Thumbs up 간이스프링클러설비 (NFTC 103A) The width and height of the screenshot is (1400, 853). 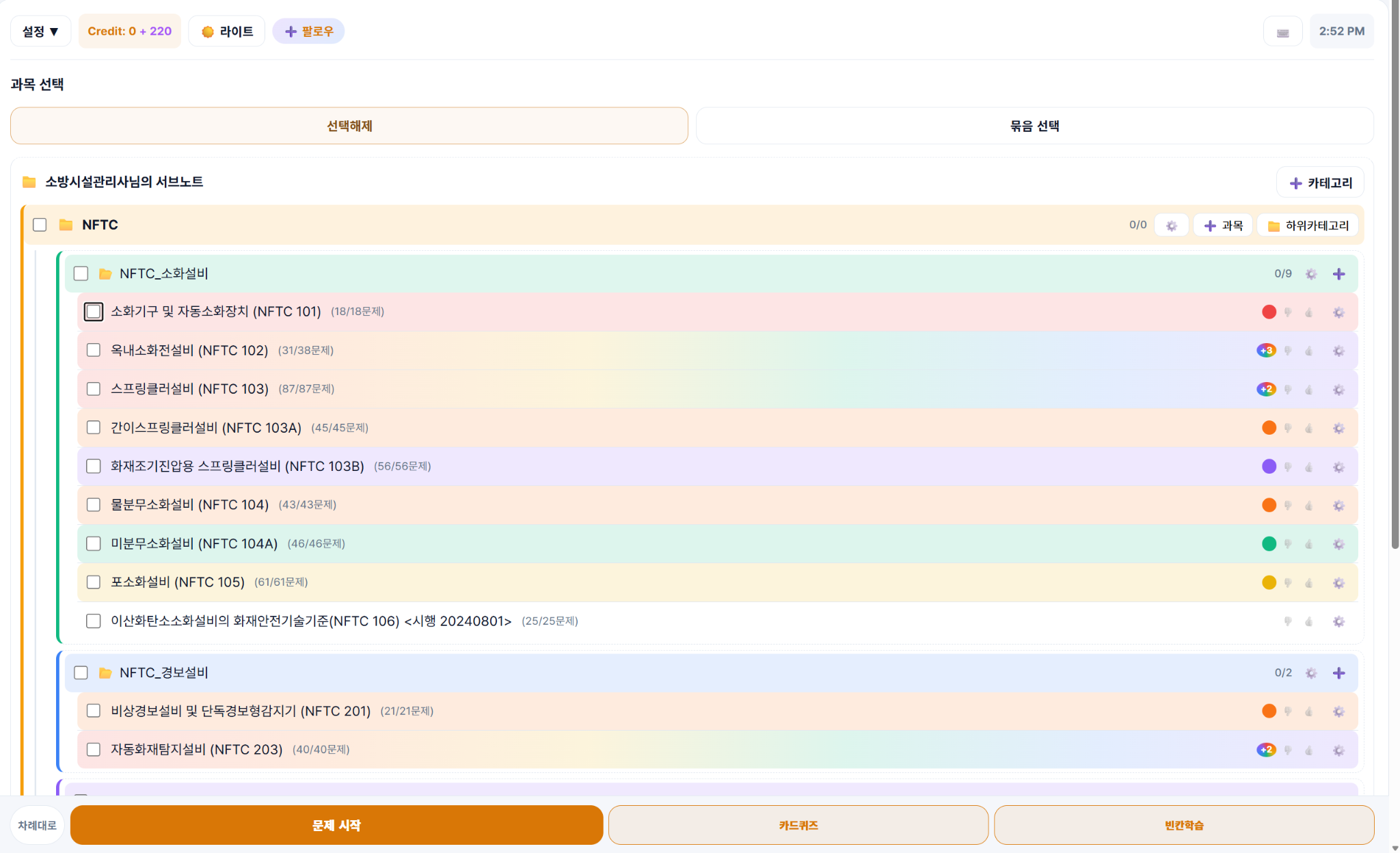pyautogui.click(x=1309, y=429)
